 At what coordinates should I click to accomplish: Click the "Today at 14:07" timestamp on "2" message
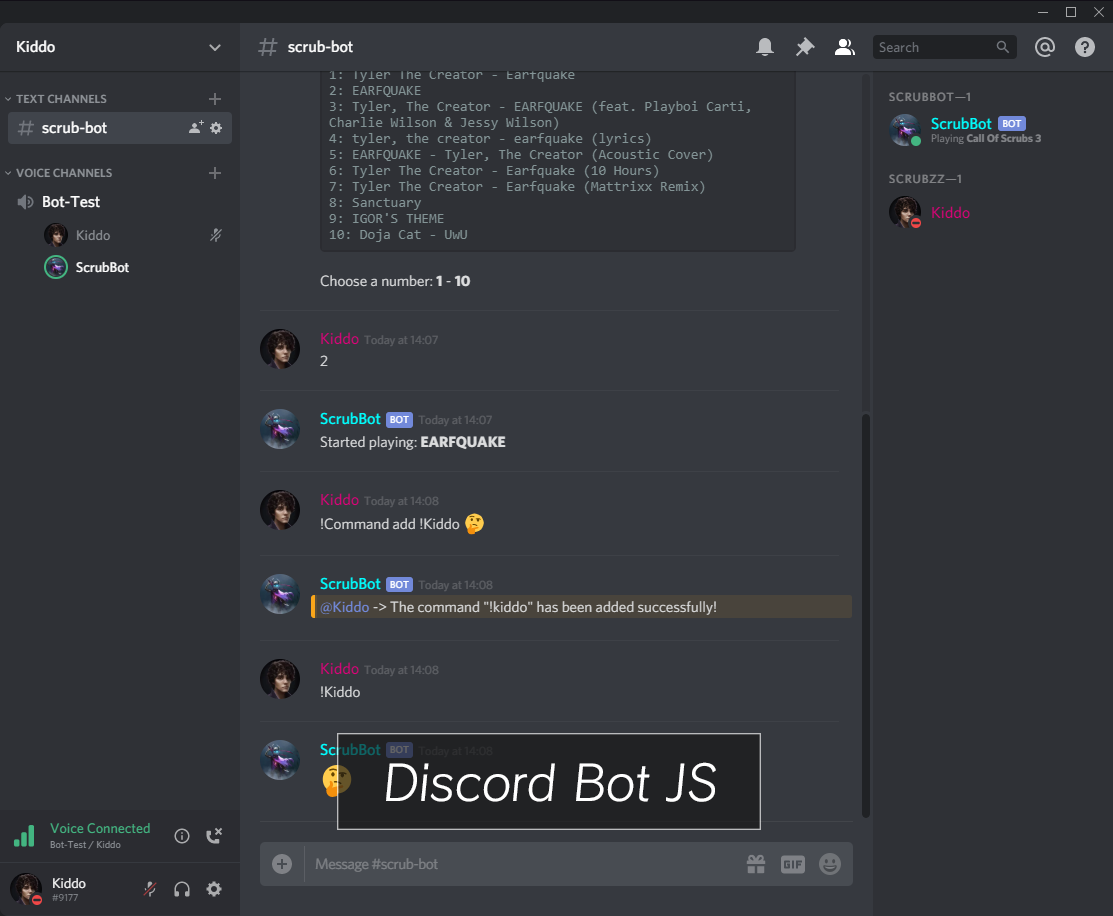point(401,340)
